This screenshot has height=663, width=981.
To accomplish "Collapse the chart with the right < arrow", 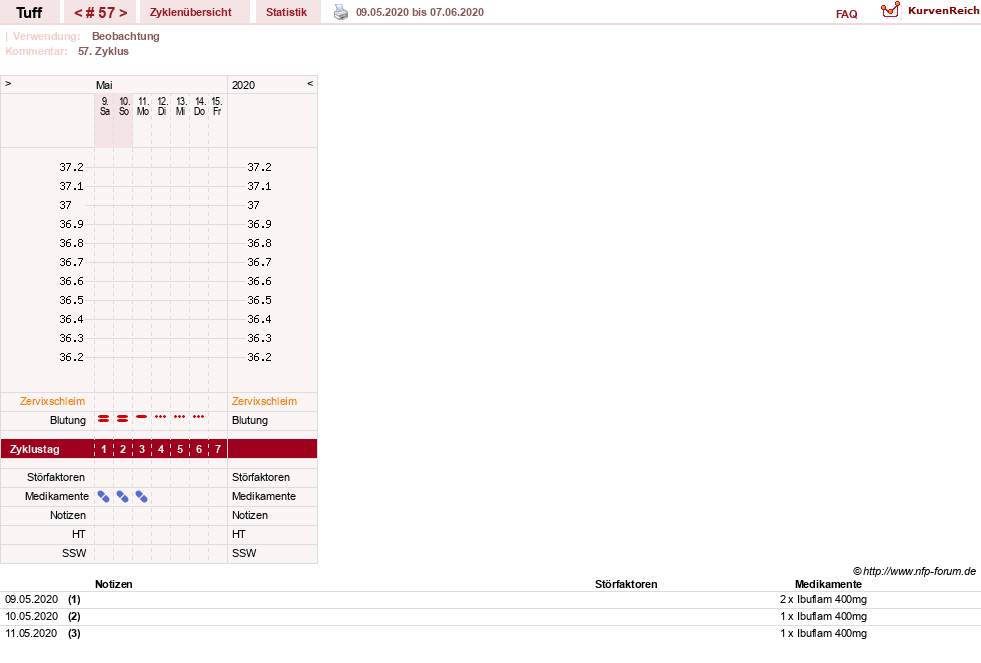I will (x=310, y=83).
